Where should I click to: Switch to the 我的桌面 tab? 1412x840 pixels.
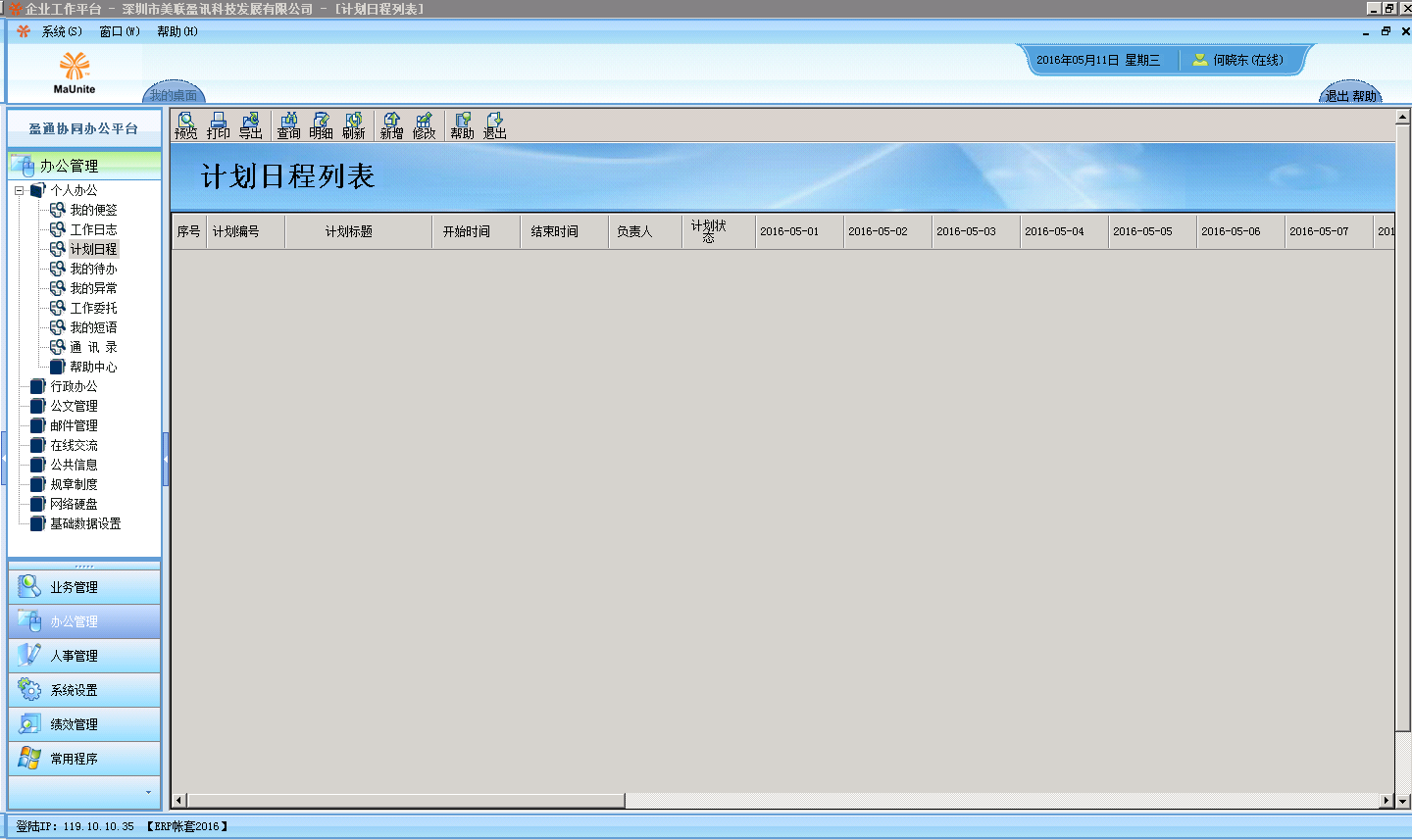tap(174, 95)
